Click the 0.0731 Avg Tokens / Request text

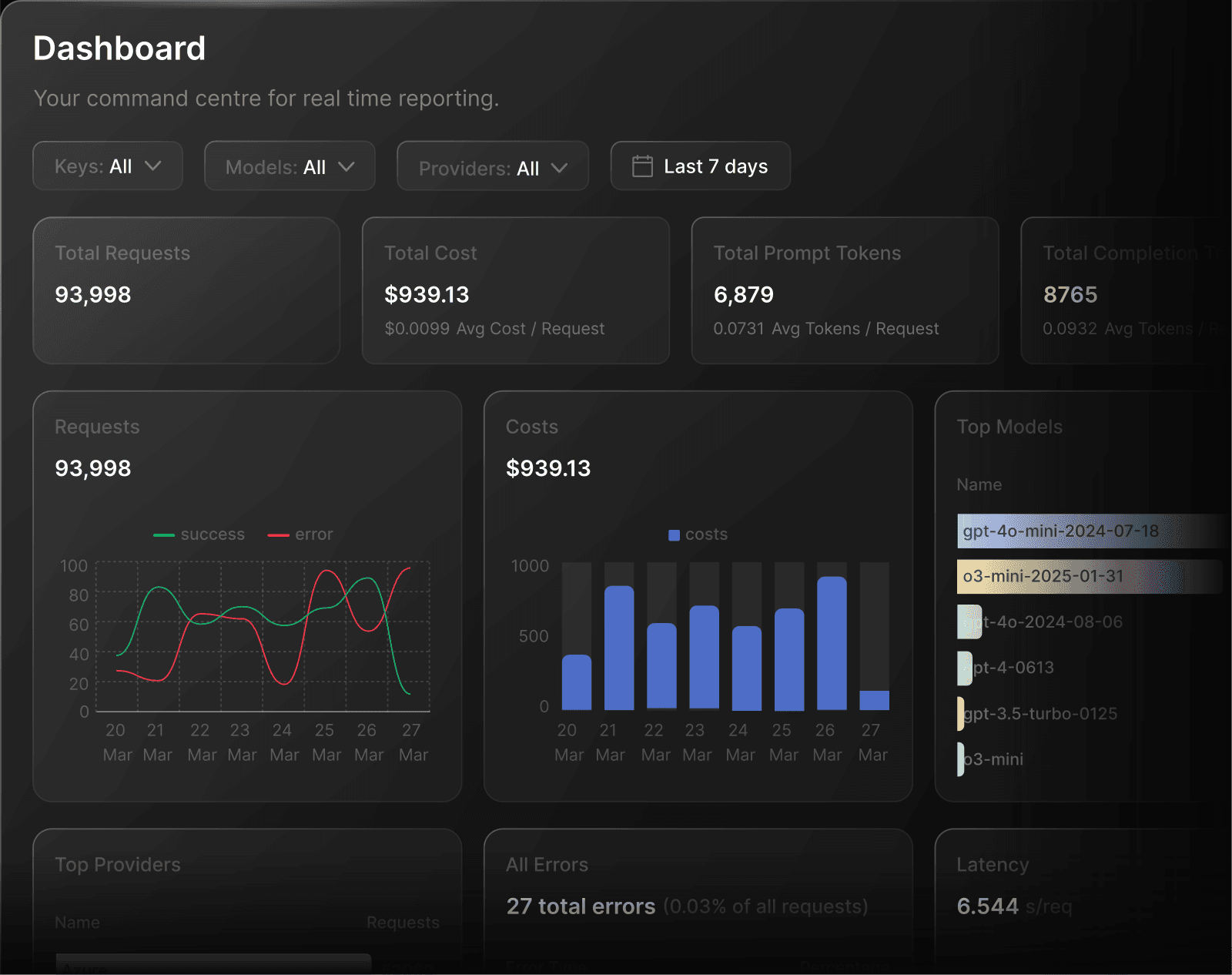(825, 329)
